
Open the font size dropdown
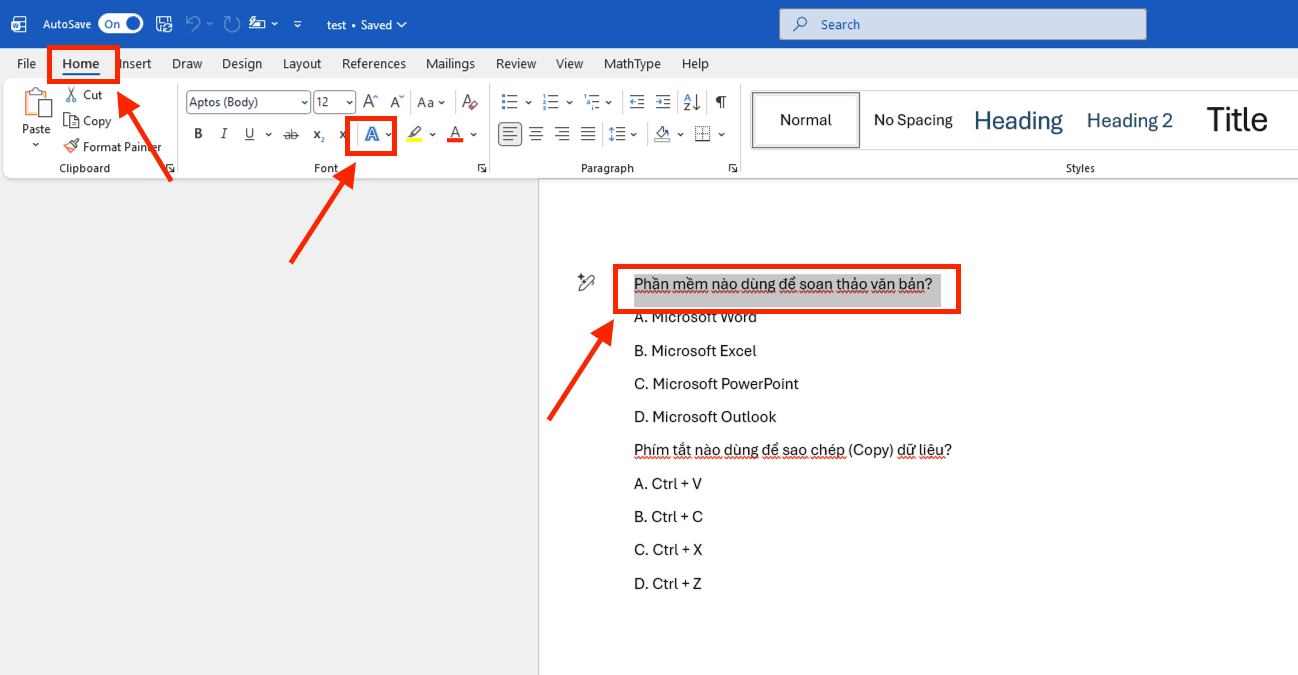pos(349,102)
